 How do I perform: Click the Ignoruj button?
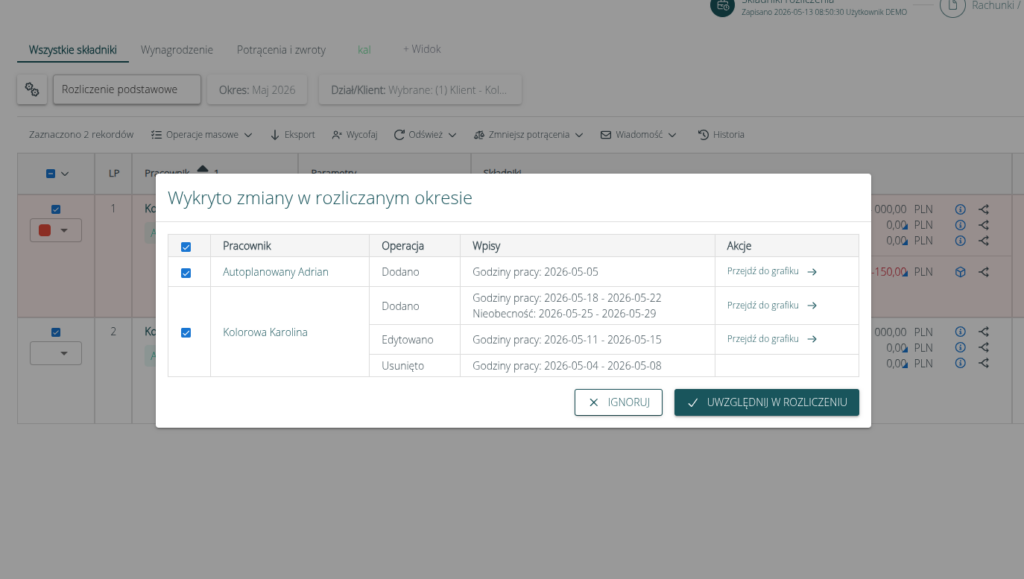coord(618,402)
